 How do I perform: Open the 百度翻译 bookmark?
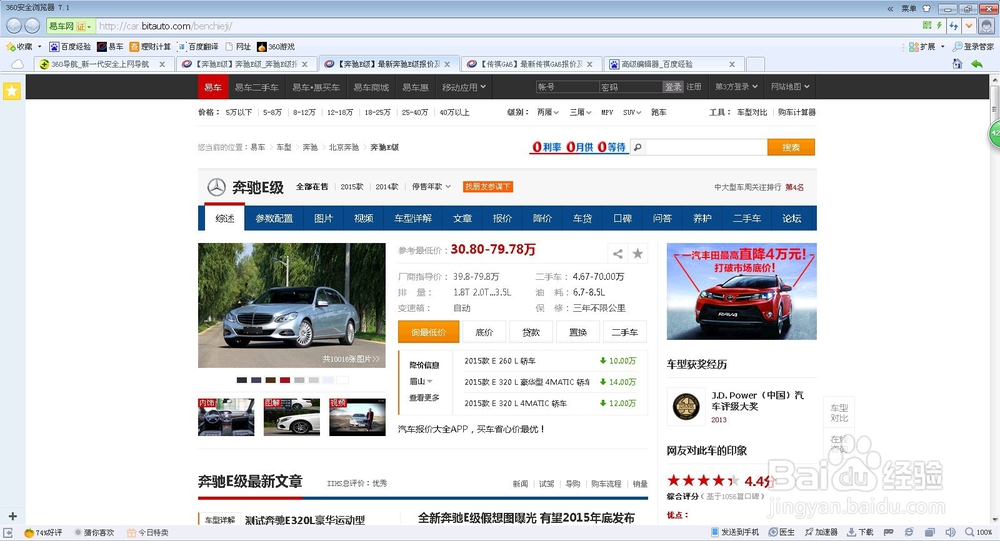pyautogui.click(x=198, y=47)
